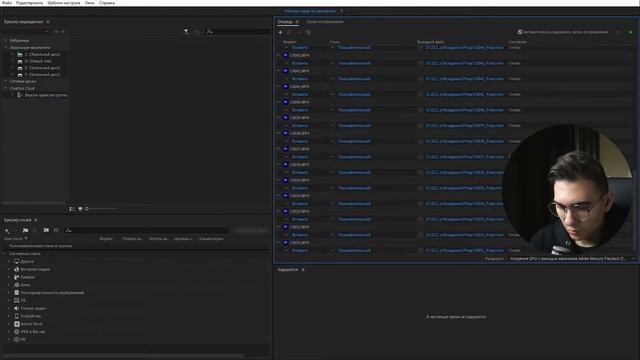Select the DVD и Blu-ray preset category
The width and height of the screenshot is (640, 360).
tap(33, 332)
